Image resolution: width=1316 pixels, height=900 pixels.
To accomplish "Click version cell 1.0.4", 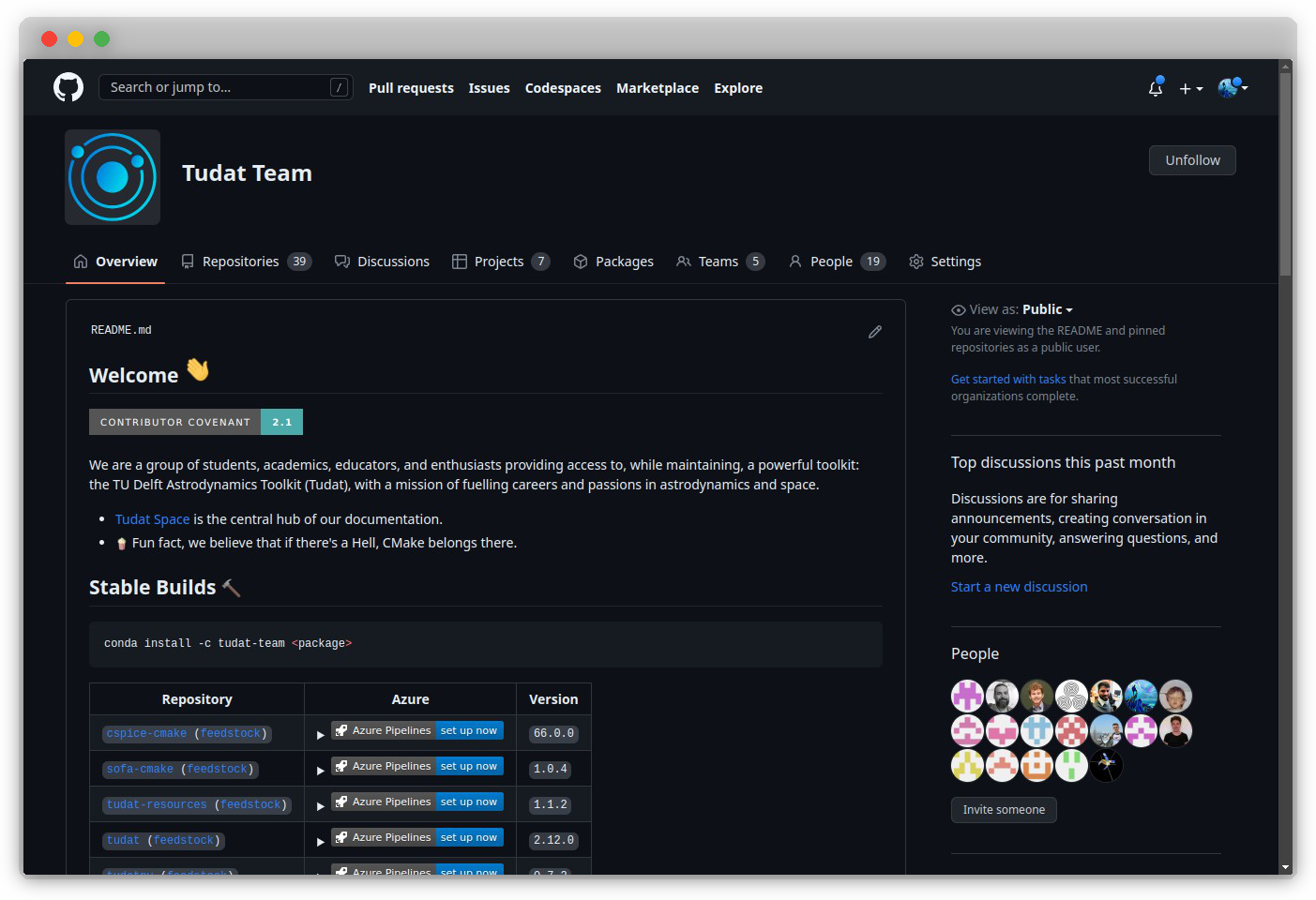I will click(x=551, y=770).
